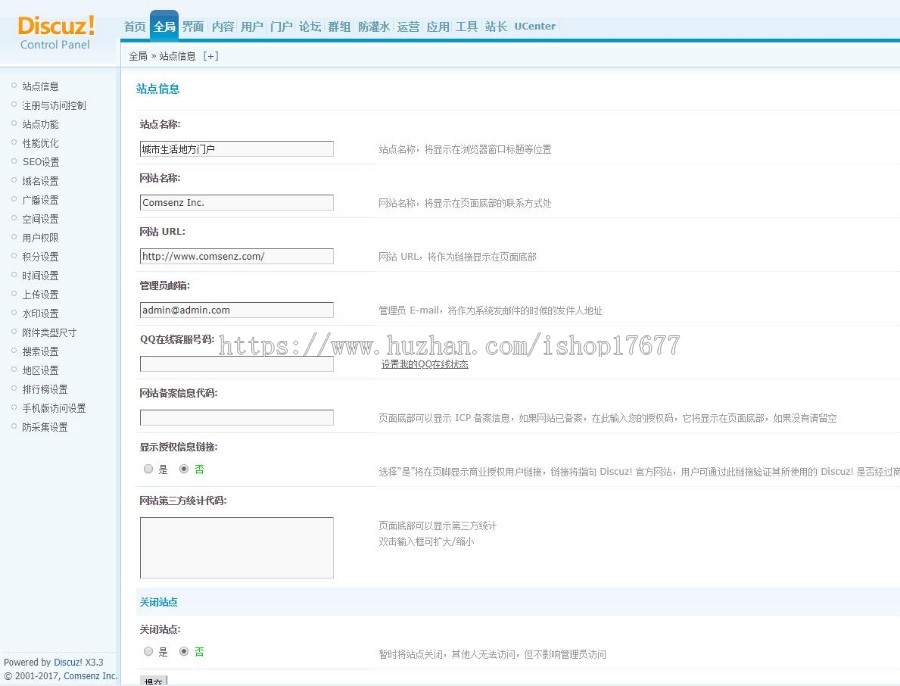The width and height of the screenshot is (900, 686).
Task: Open 手机版访问设置 in the sidebar
Action: point(54,408)
